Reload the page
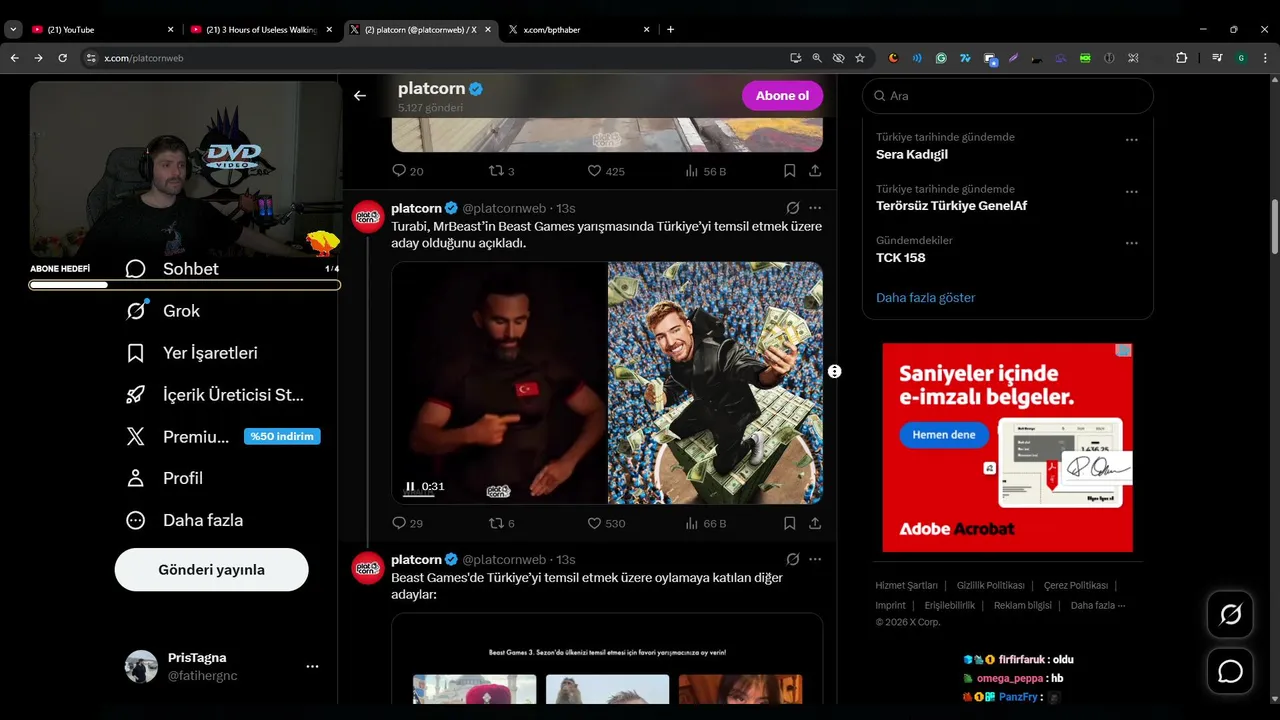 coord(63,58)
